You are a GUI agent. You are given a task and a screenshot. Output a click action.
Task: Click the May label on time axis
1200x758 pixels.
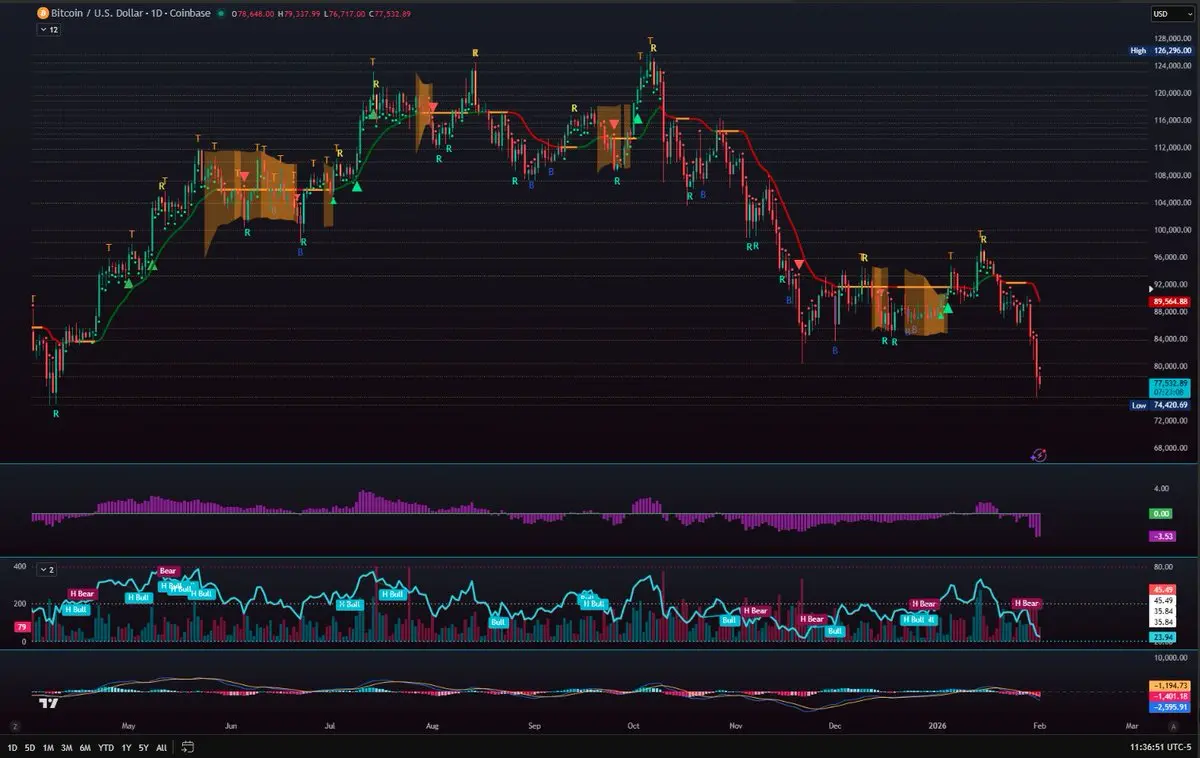click(127, 725)
